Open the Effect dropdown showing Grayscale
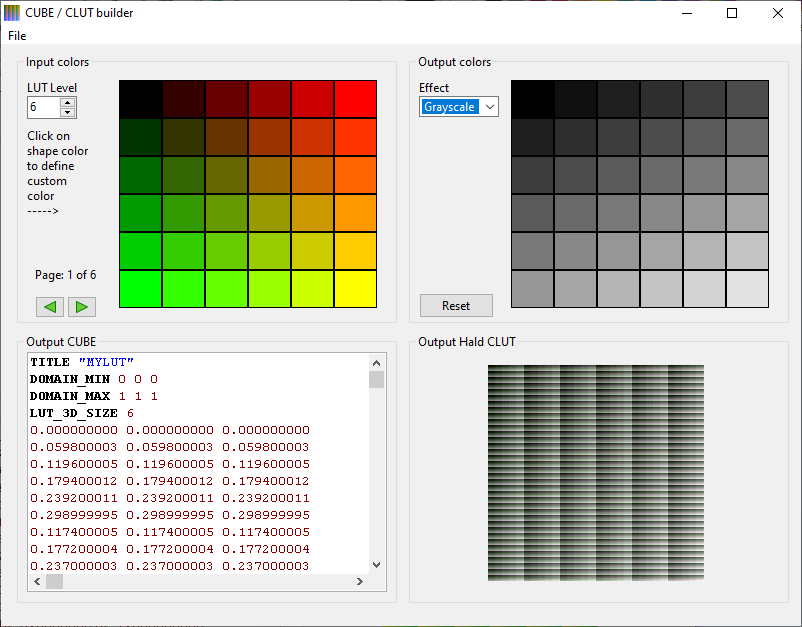 click(459, 107)
